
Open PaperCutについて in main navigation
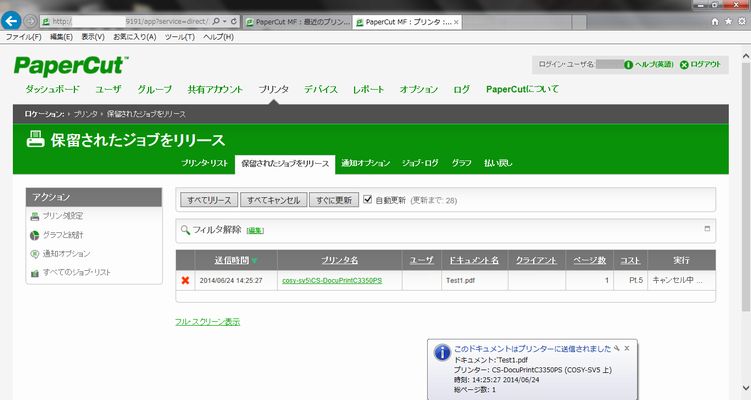(x=522, y=89)
